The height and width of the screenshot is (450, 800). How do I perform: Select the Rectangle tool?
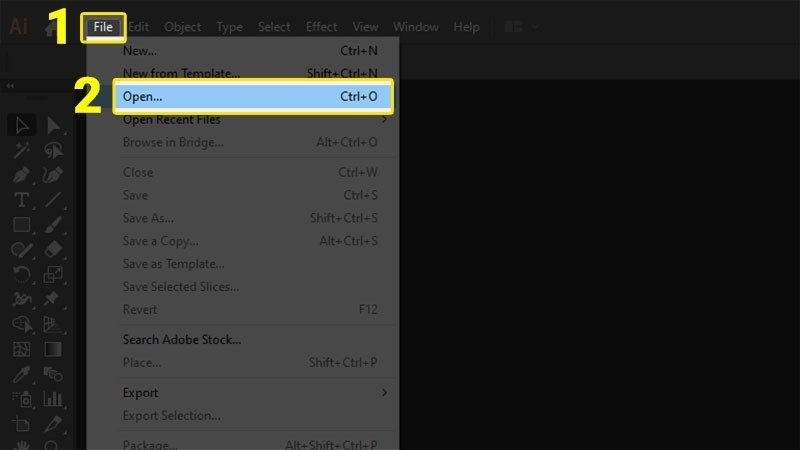22,225
